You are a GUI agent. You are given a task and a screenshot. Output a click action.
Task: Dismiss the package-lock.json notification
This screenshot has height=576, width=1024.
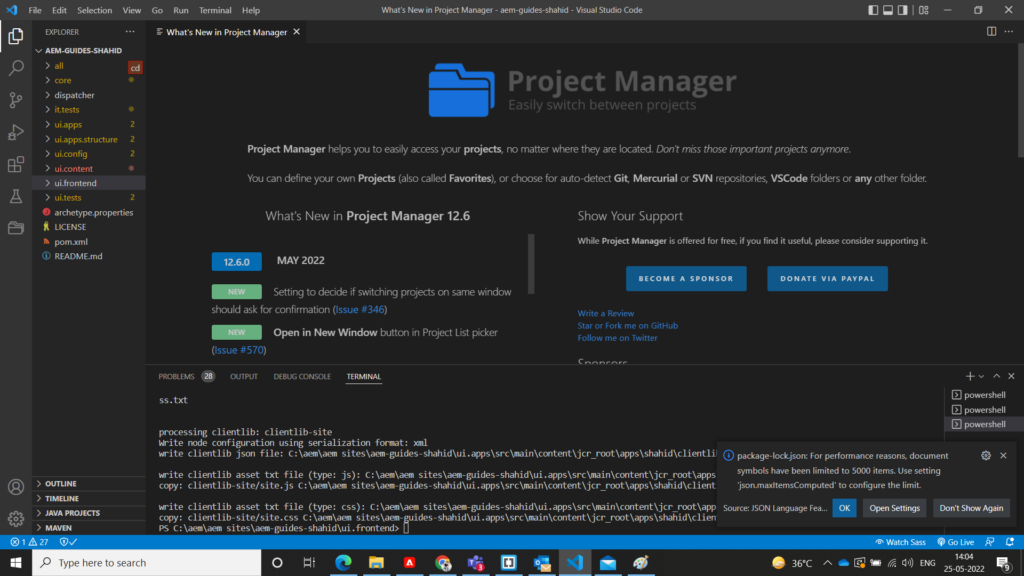(1004, 456)
